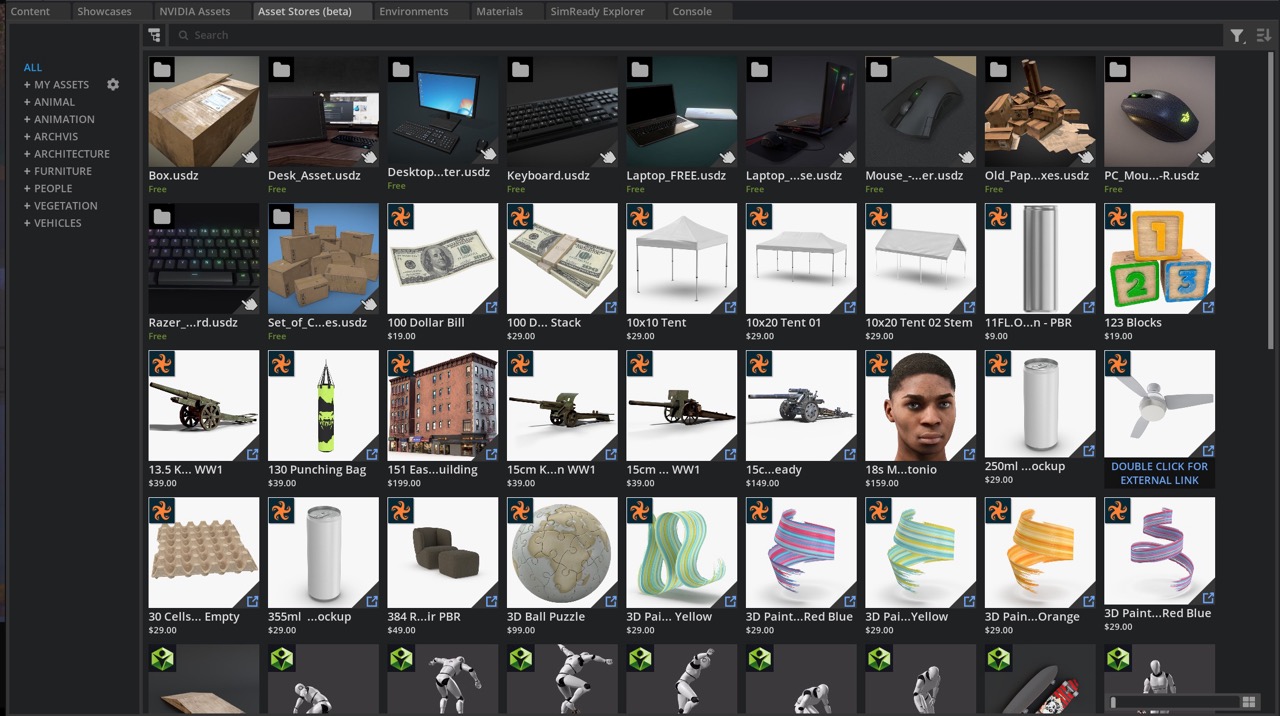Expand ANIMATION category
Screen dimensions: 1280x716
pos(28,119)
